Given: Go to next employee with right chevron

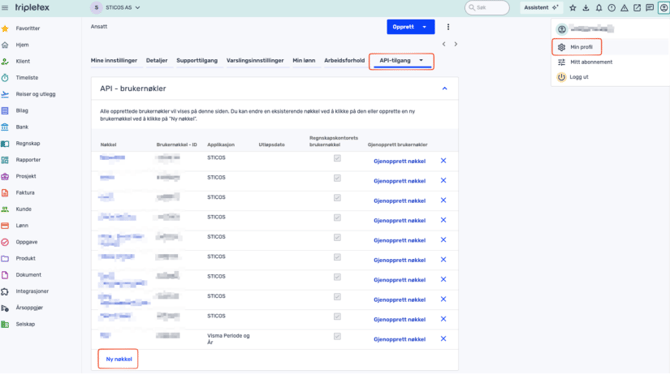Looking at the screenshot, I should tap(455, 44).
